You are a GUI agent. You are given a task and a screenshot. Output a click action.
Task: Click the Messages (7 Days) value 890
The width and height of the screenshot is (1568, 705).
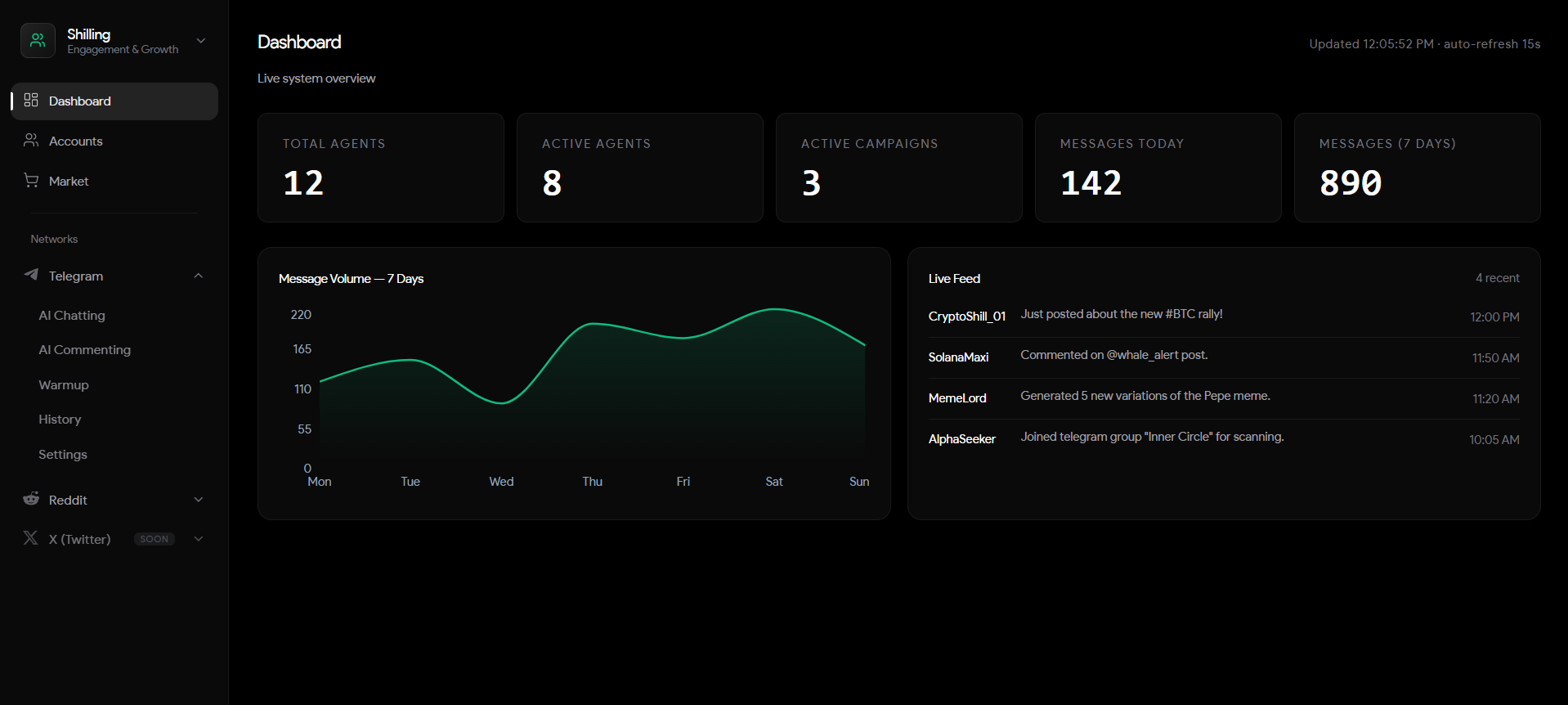coord(1351,182)
